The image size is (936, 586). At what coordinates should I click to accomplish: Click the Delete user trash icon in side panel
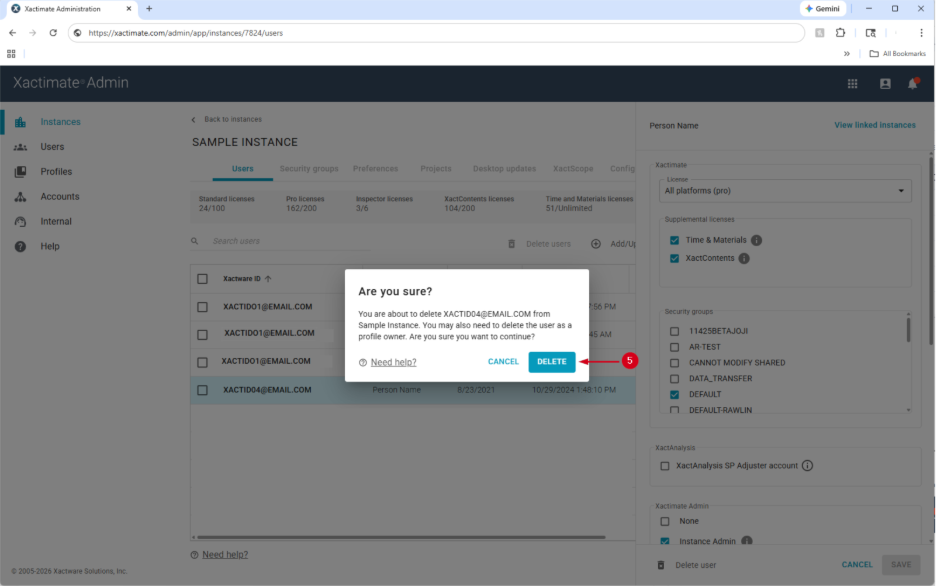tap(661, 565)
